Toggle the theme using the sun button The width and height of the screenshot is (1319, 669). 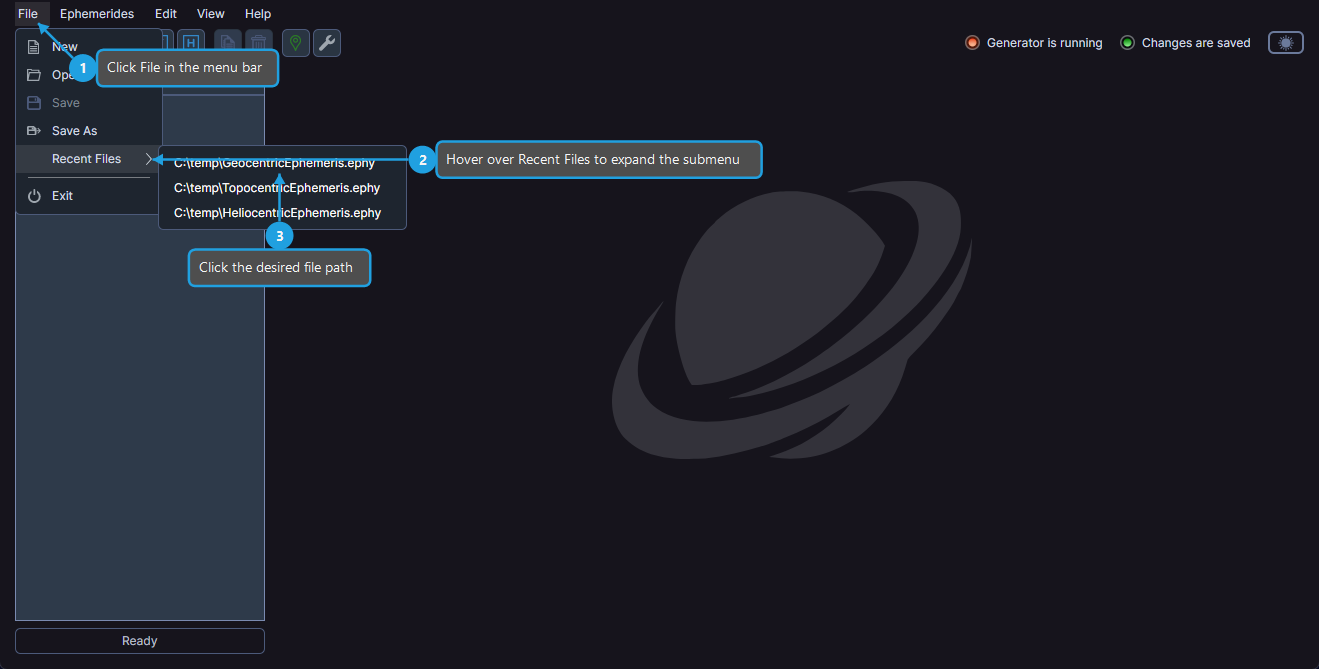pos(1285,42)
